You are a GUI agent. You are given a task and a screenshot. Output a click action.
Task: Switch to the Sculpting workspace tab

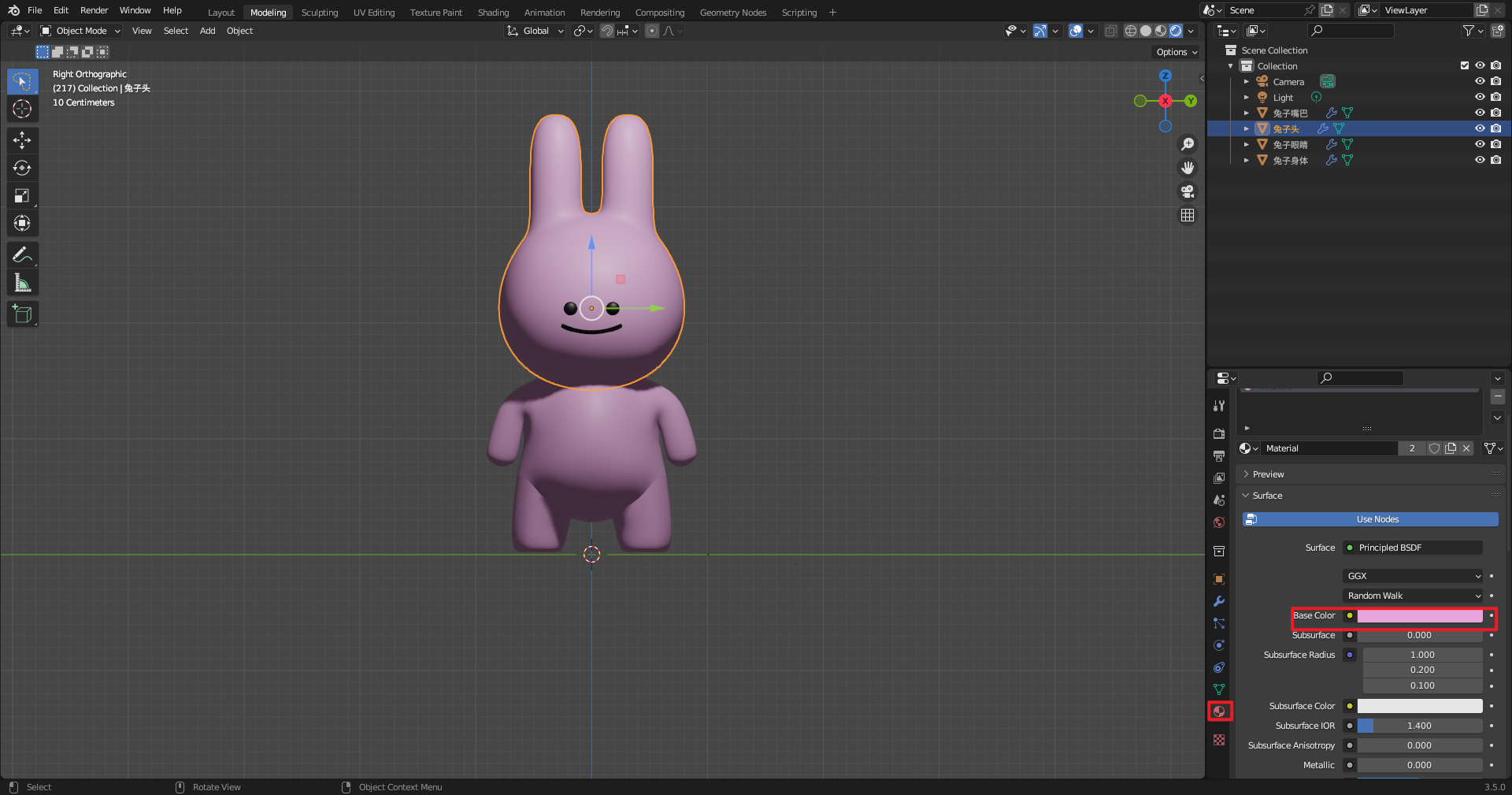coord(320,13)
